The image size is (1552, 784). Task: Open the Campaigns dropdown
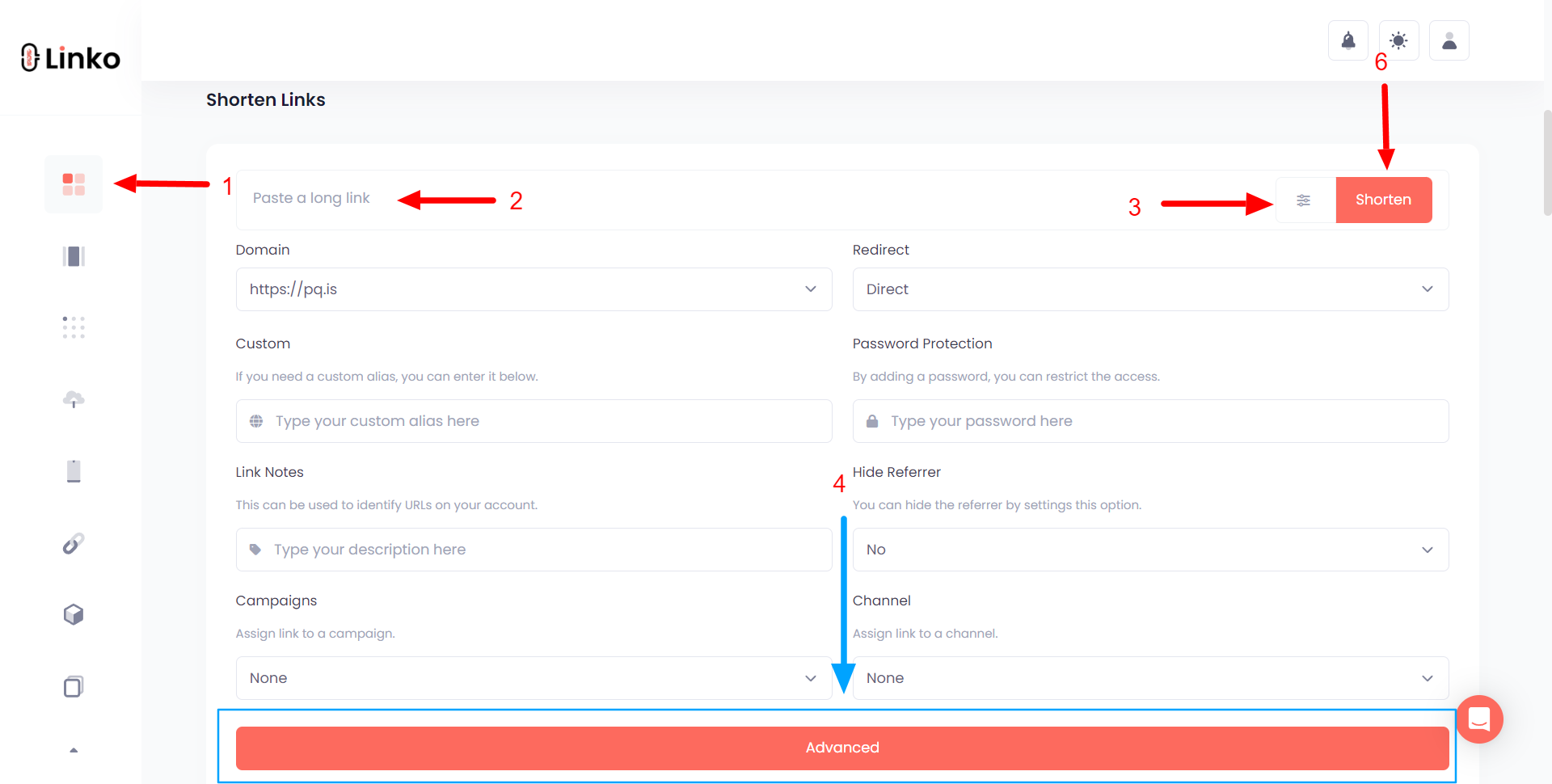pyautogui.click(x=534, y=678)
